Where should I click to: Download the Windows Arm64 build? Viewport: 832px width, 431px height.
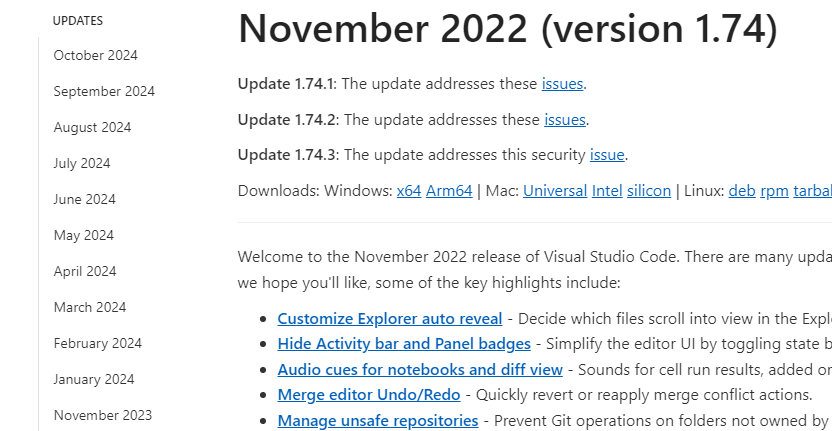coord(449,191)
